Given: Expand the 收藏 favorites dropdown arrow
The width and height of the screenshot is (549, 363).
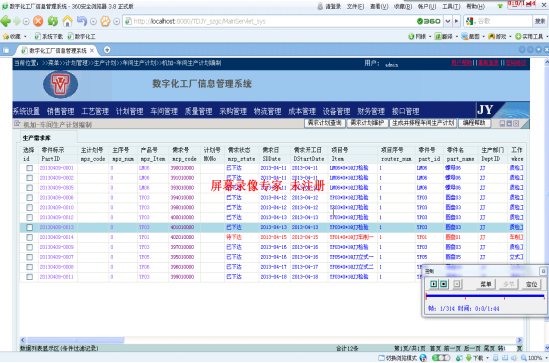Looking at the screenshot, I should tap(25, 37).
